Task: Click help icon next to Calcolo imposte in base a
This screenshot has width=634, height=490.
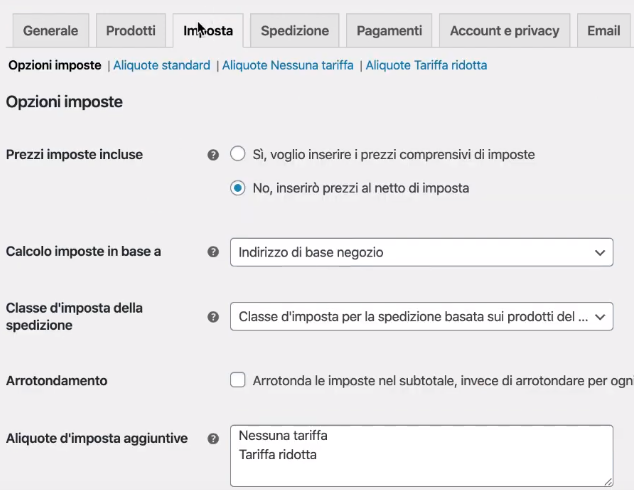Action: (x=213, y=252)
